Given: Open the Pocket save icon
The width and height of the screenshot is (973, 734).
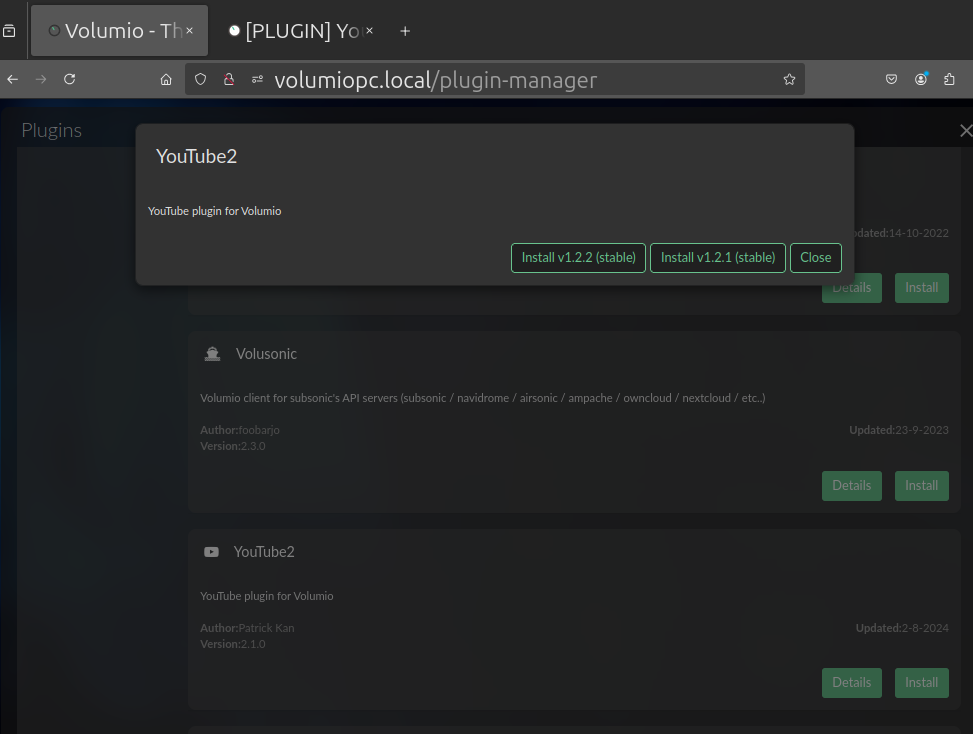Looking at the screenshot, I should click(892, 79).
